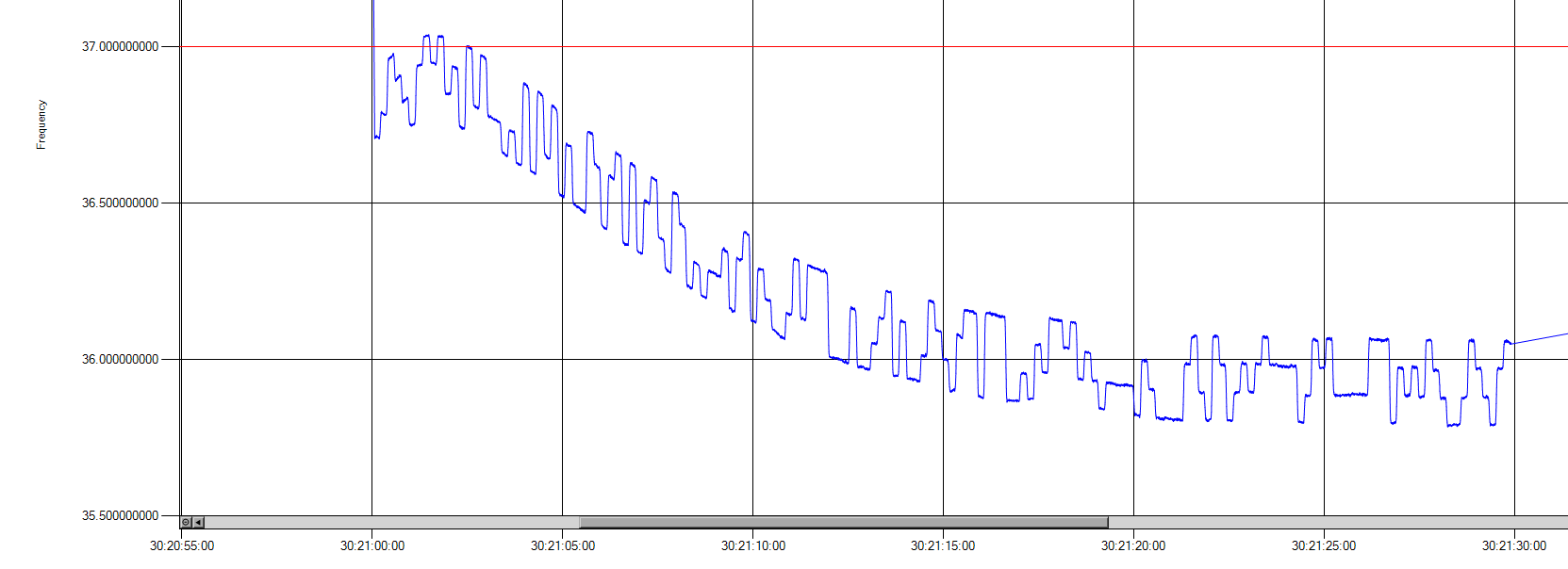Click the 30:21:25:00 time axis label
The height and width of the screenshot is (569, 1568).
[x=1324, y=545]
